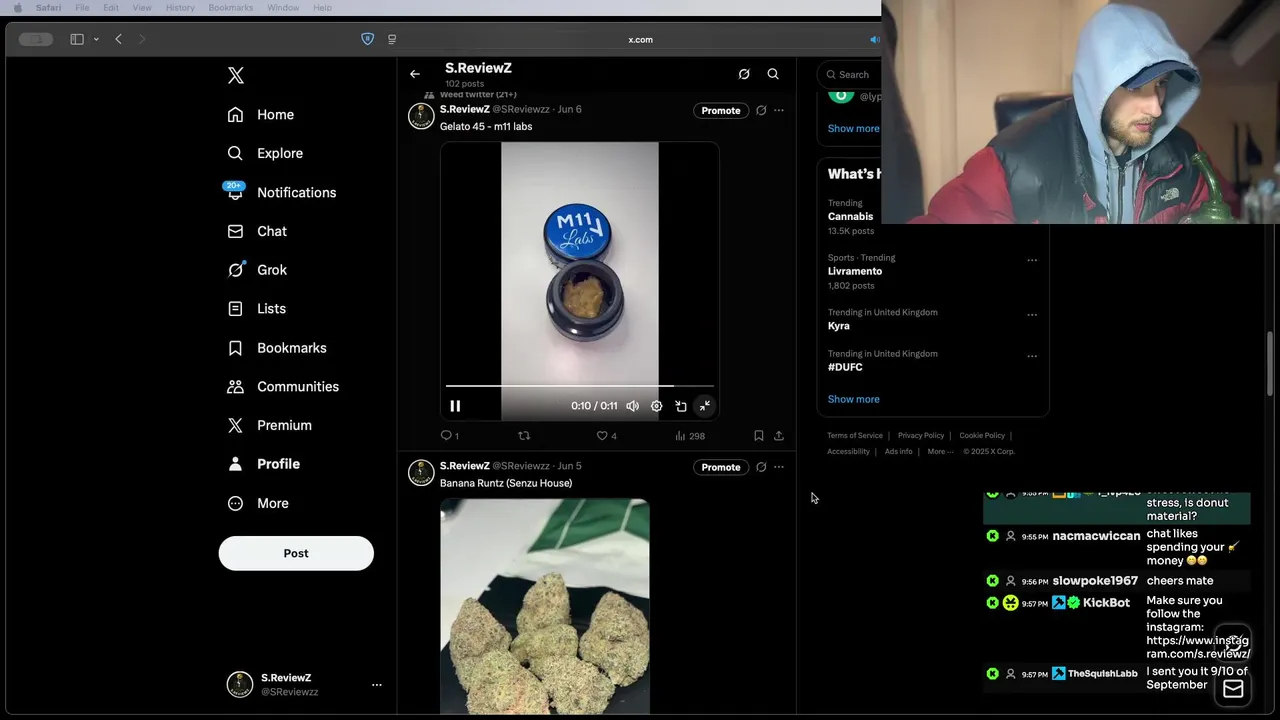Open Safari reader page icon

click(392, 39)
